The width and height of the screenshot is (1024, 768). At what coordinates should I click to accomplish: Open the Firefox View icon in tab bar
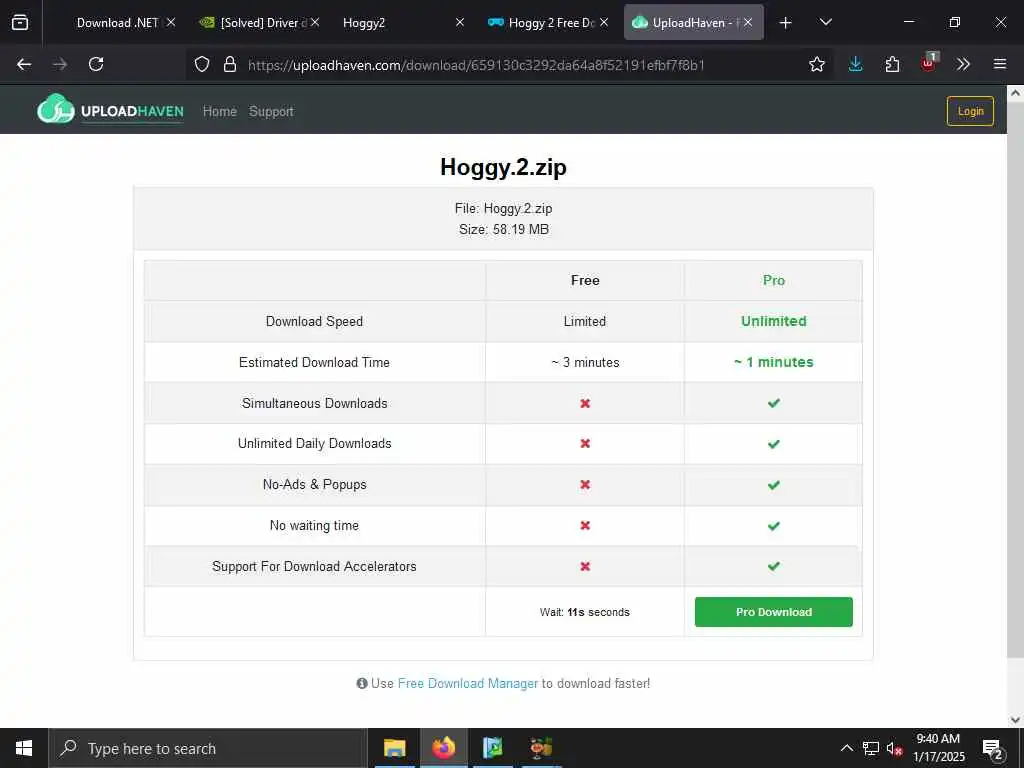coord(20,22)
